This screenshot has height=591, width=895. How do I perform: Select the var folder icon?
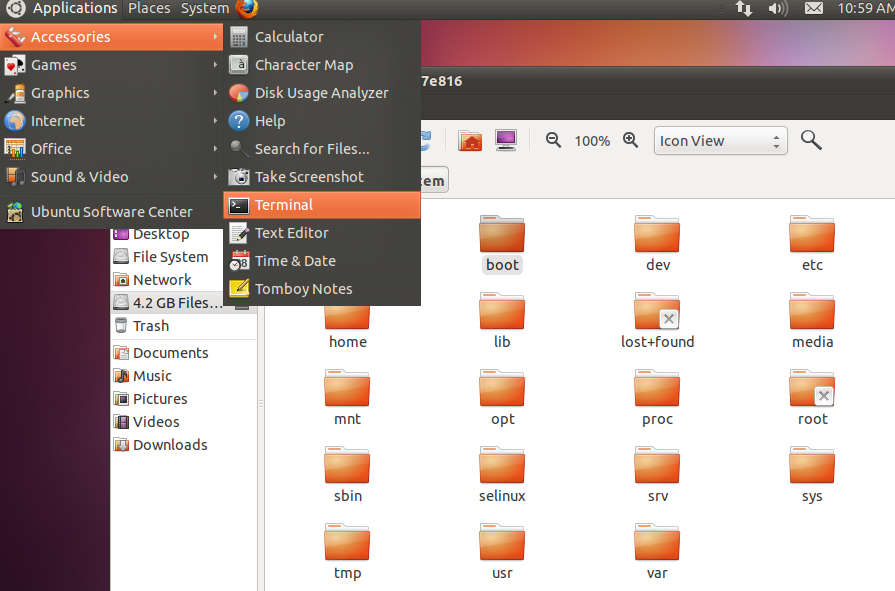657,542
